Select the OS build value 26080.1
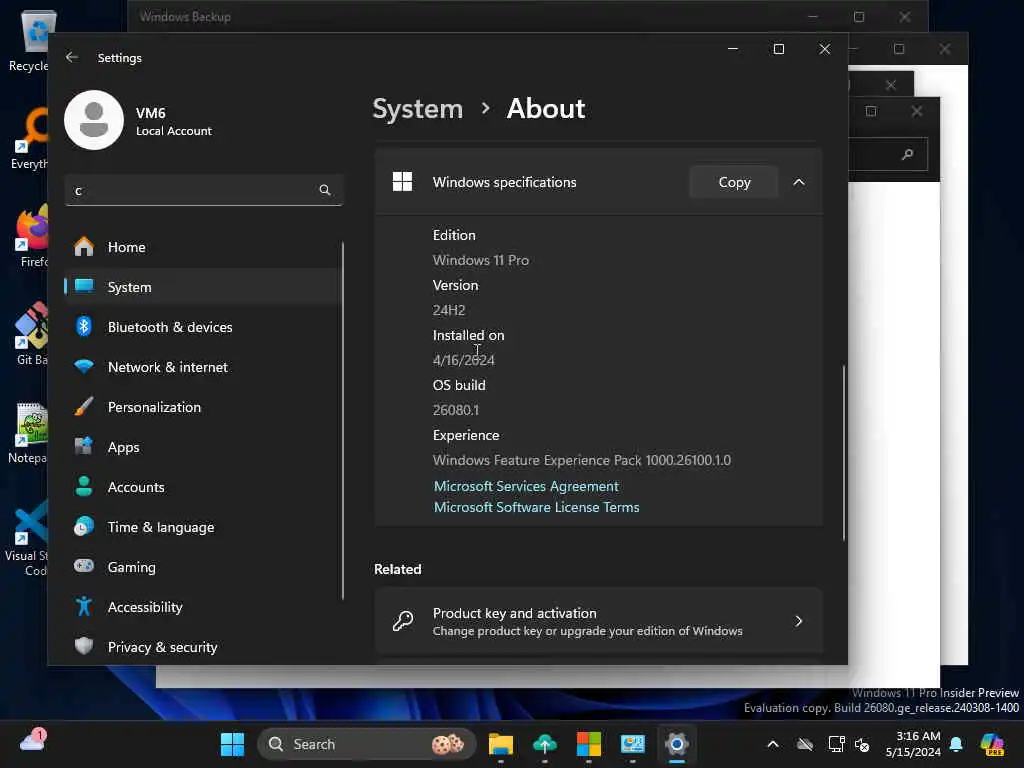Viewport: 1024px width, 768px height. 456,410
